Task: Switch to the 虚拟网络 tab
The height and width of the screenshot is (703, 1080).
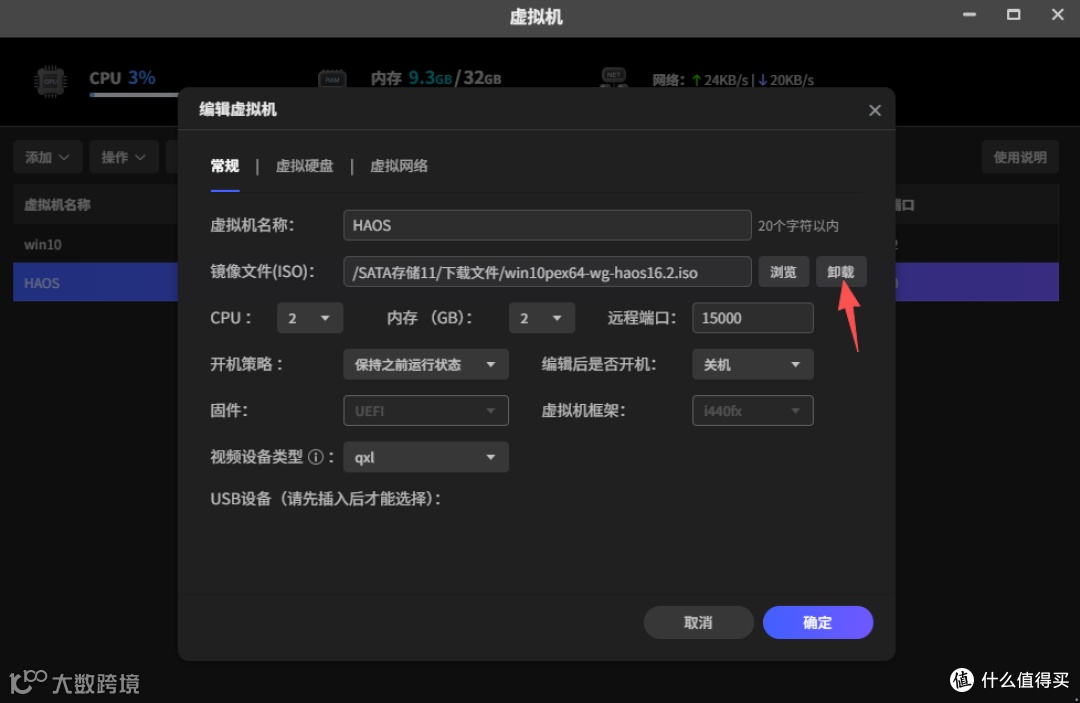Action: coord(398,166)
